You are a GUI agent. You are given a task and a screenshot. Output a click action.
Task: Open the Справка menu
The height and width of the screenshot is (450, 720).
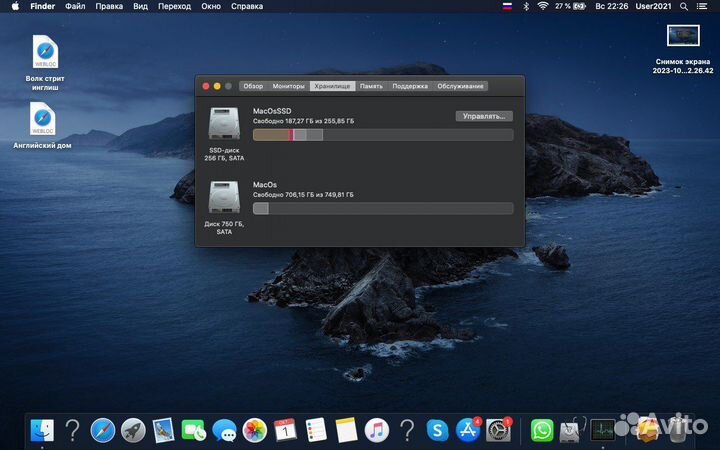coord(247,6)
